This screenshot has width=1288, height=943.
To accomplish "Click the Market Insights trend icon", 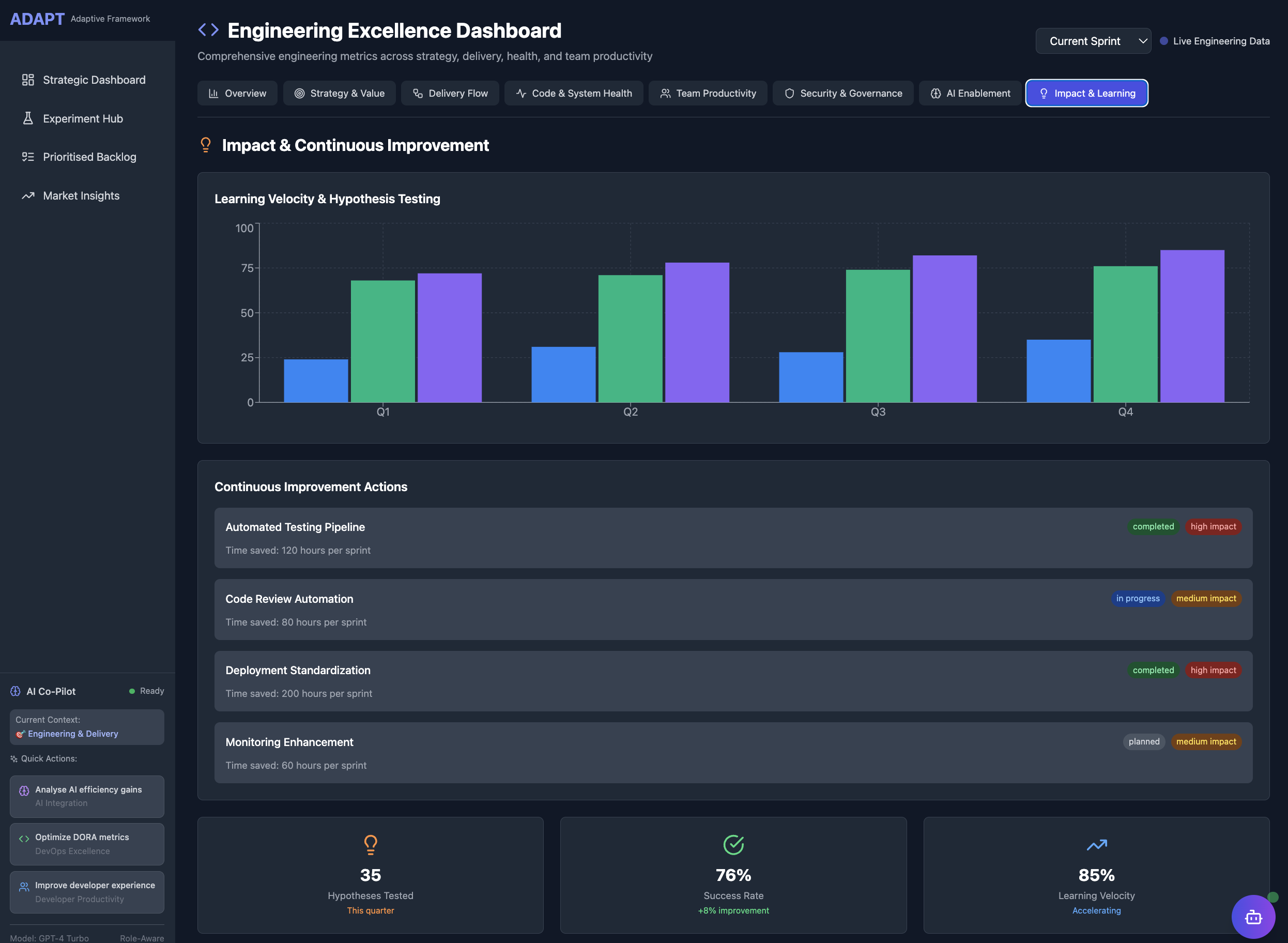I will coord(27,196).
